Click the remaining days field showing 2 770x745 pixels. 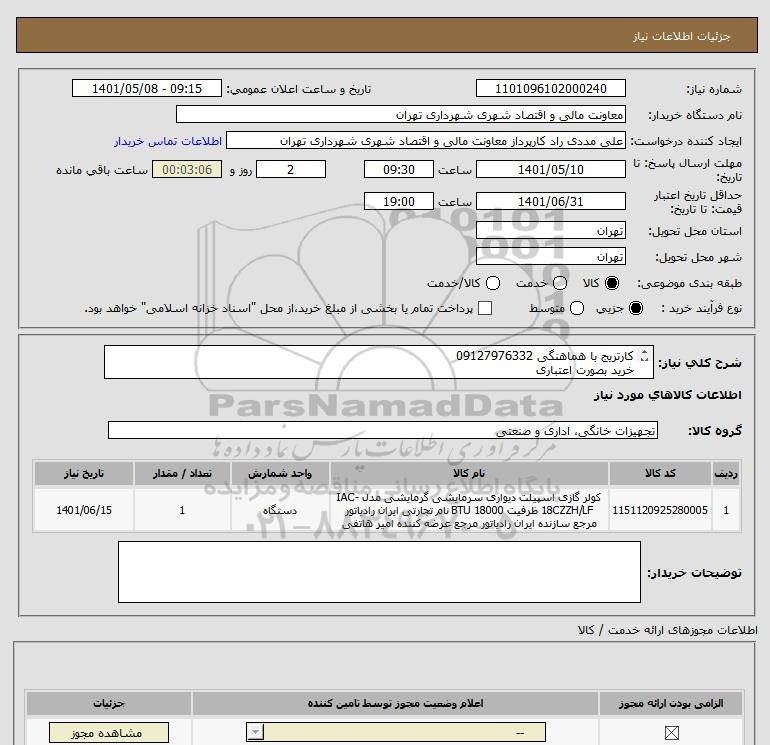coord(291,169)
